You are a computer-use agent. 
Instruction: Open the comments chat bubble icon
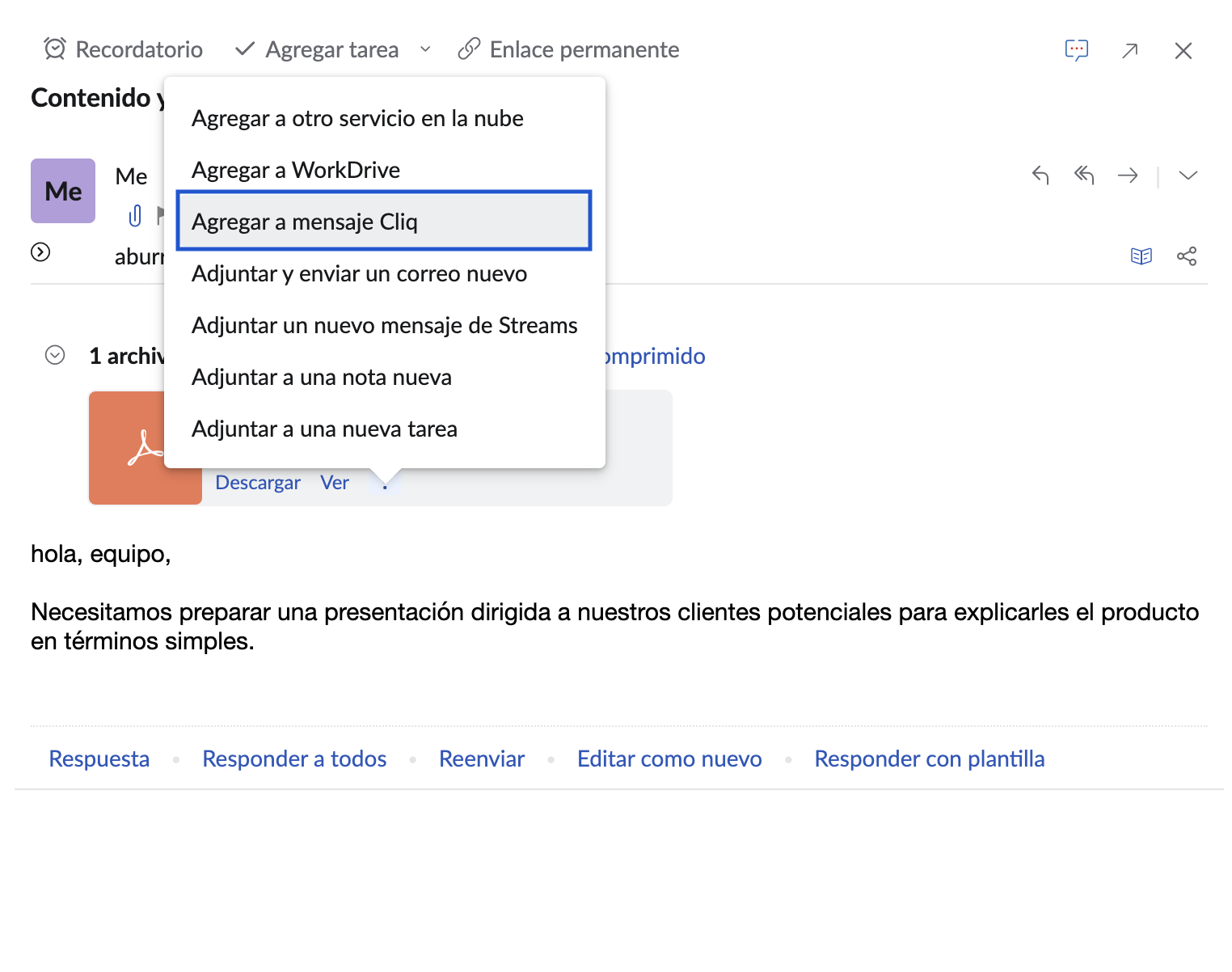click(1076, 50)
